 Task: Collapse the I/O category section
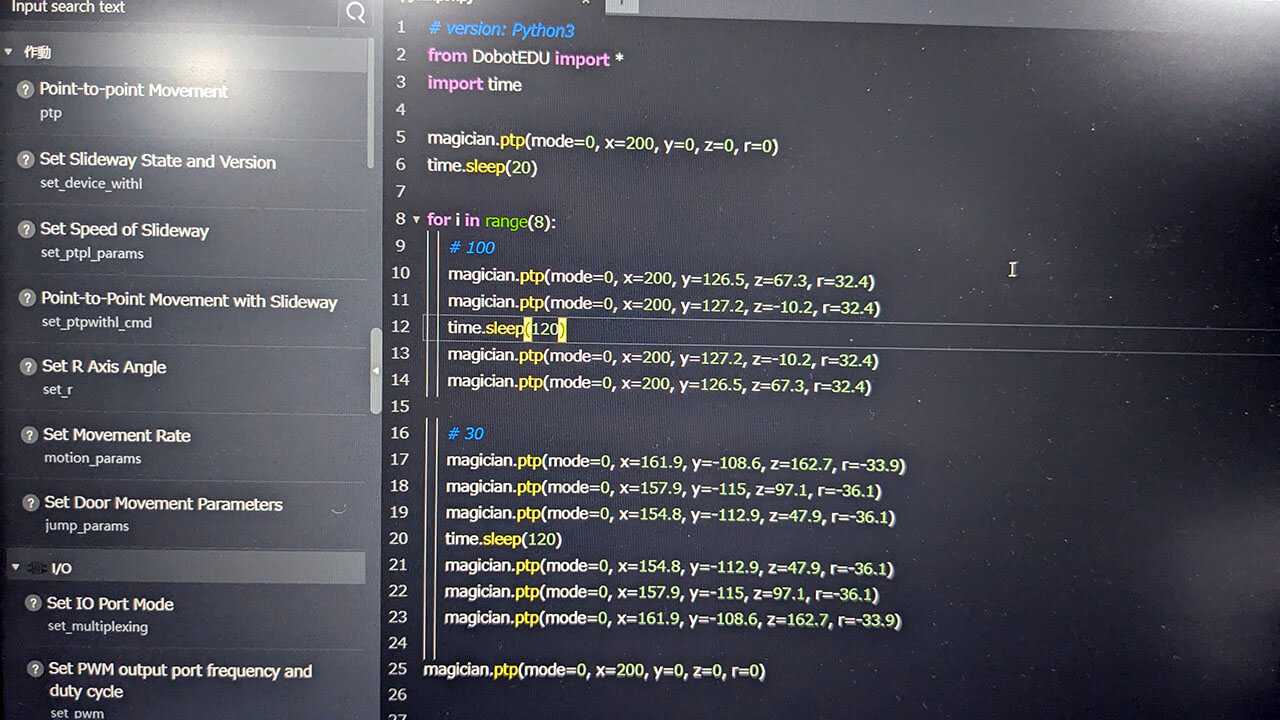click(15, 568)
